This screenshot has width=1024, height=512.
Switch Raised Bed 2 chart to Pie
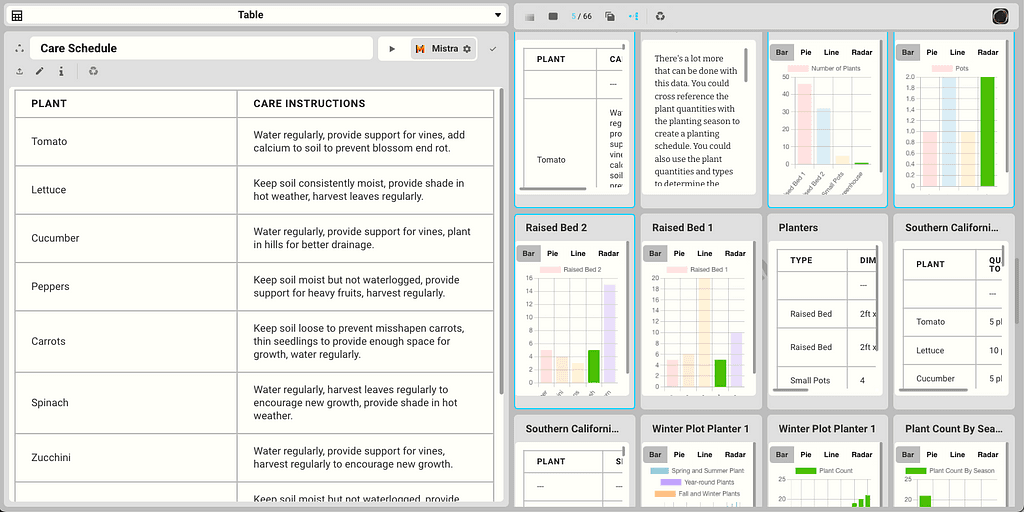click(552, 253)
